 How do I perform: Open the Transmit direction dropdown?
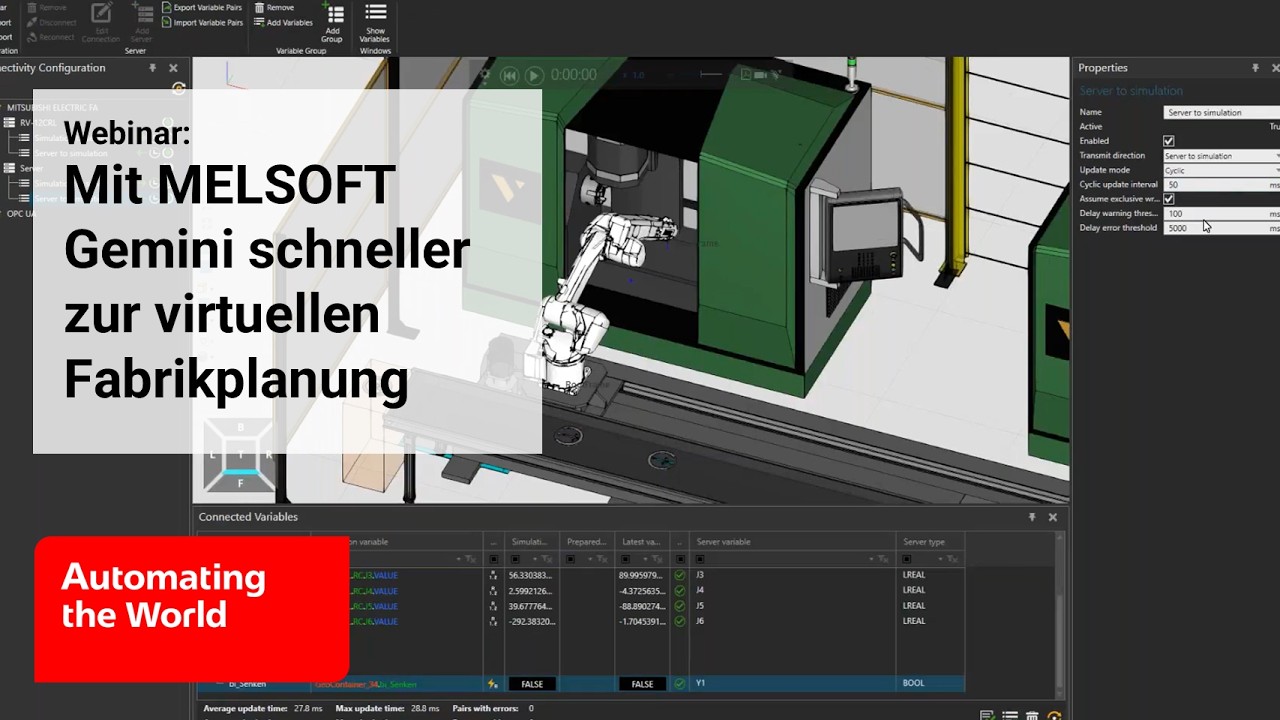coord(1221,156)
